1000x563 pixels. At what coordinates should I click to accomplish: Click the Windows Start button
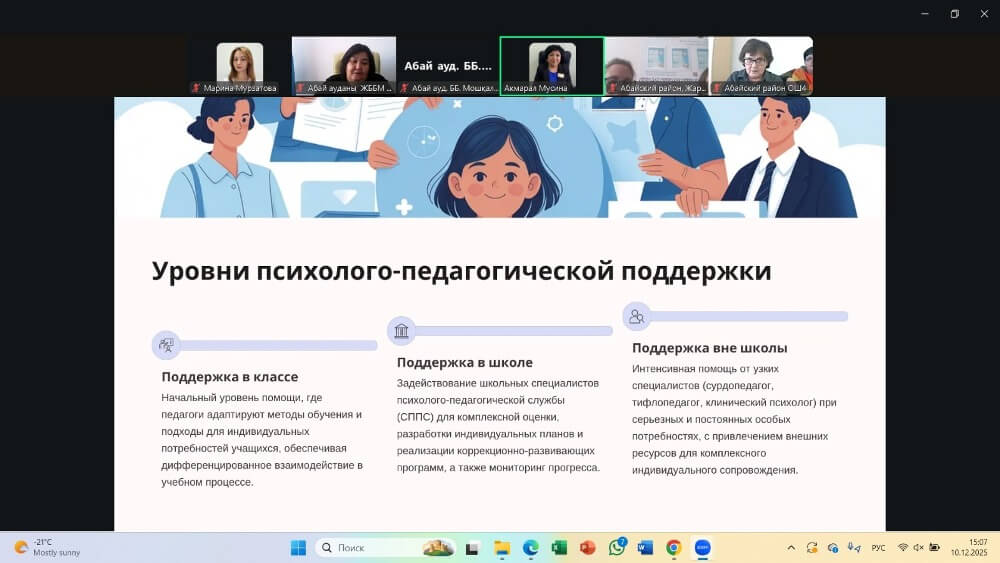(298, 548)
